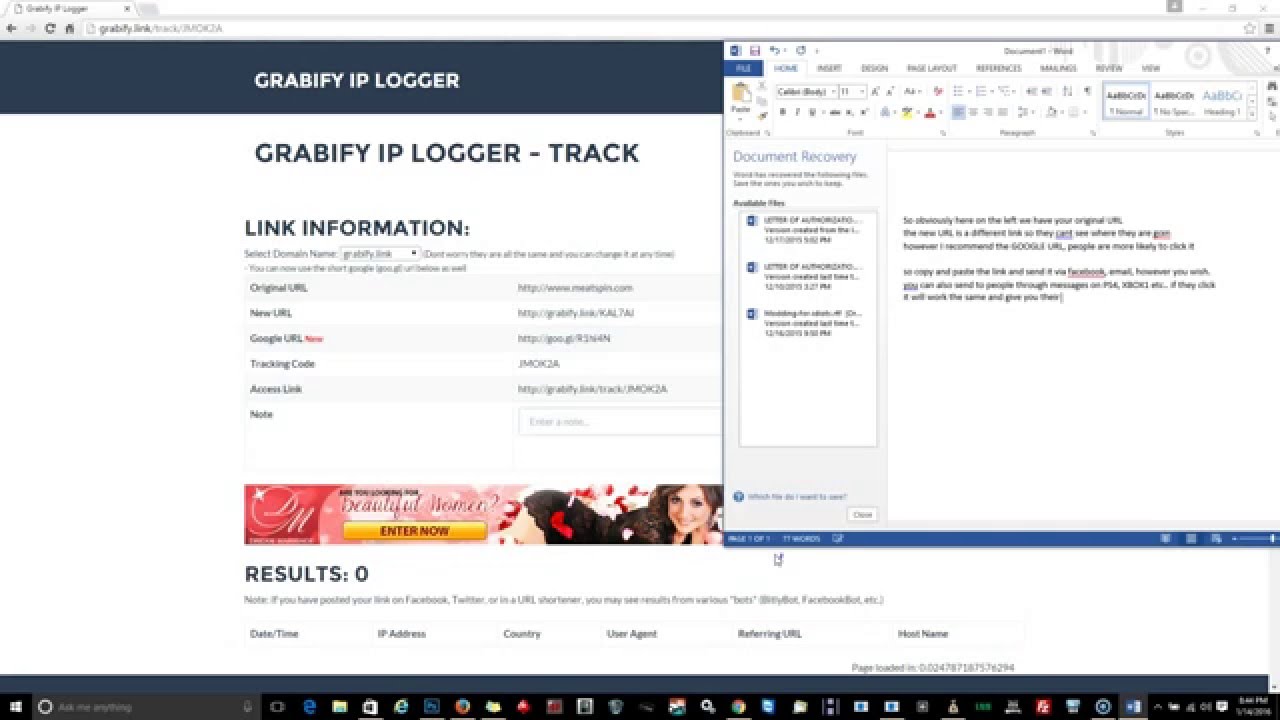Click the Show/Hide paragraph marks icon

coord(1087,91)
